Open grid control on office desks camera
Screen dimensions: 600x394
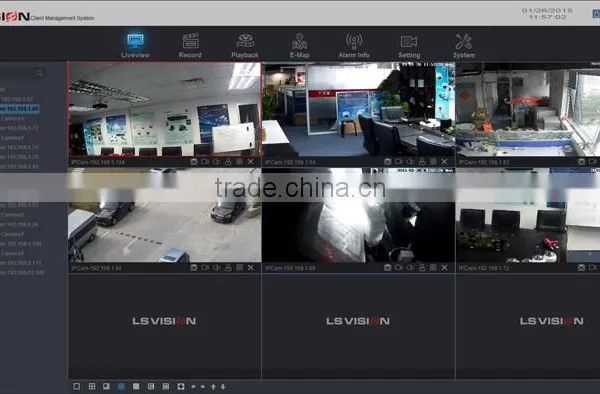pyautogui.click(x=433, y=162)
